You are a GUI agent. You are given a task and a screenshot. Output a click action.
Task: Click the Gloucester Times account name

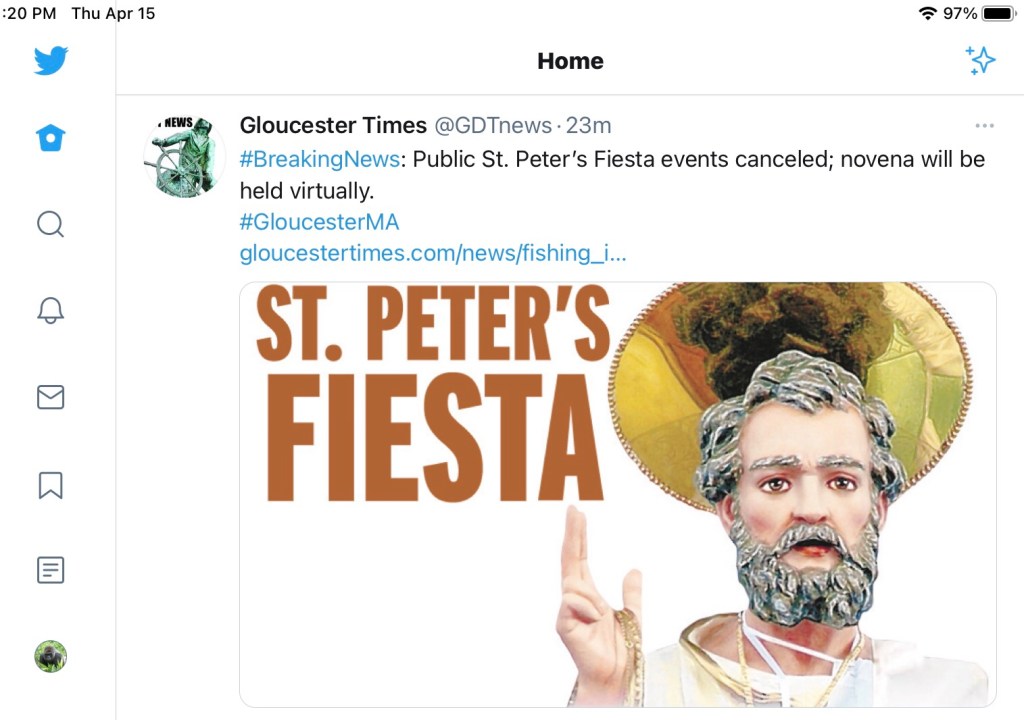(x=333, y=125)
